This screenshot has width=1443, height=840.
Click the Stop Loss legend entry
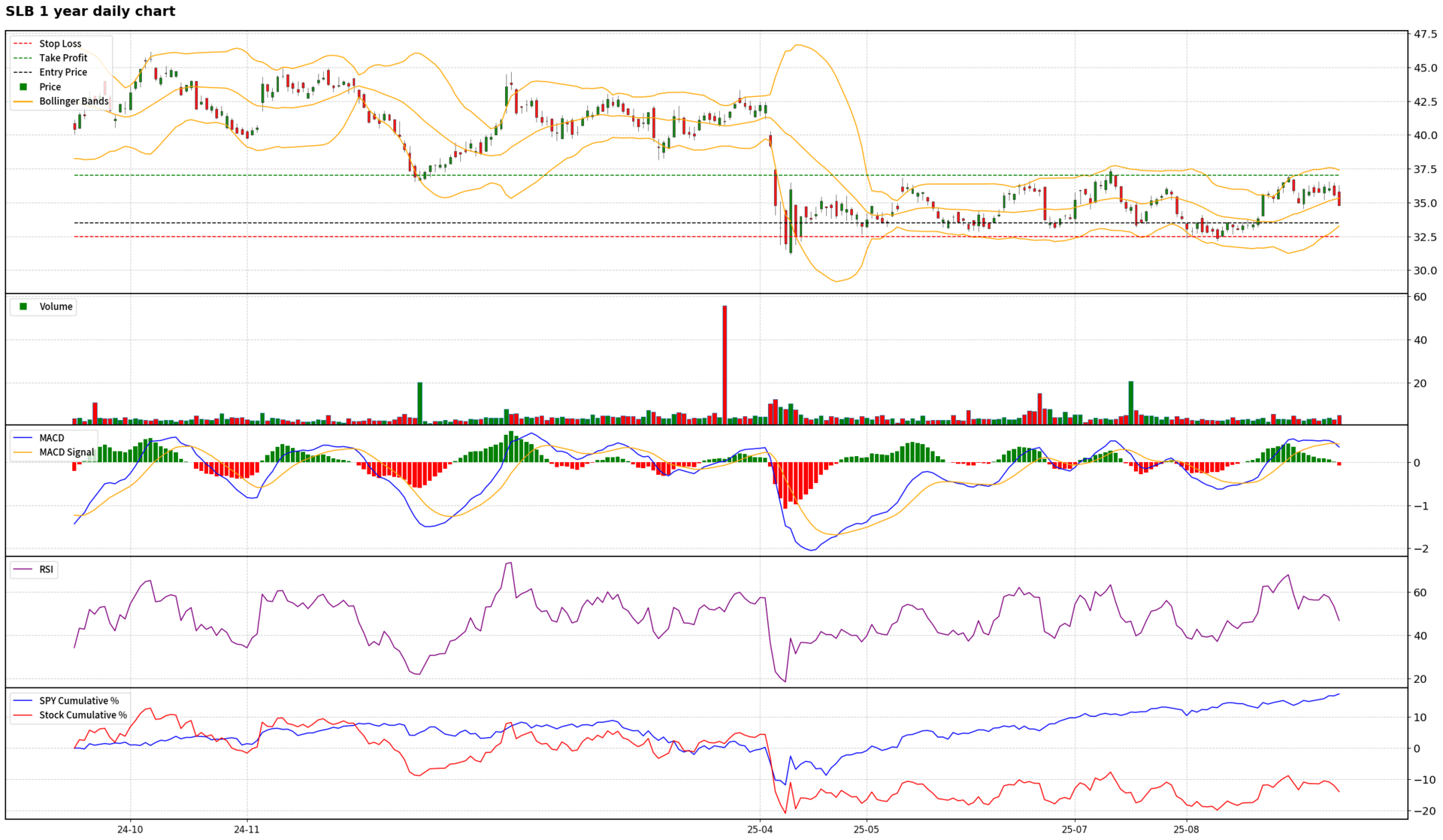[x=60, y=44]
